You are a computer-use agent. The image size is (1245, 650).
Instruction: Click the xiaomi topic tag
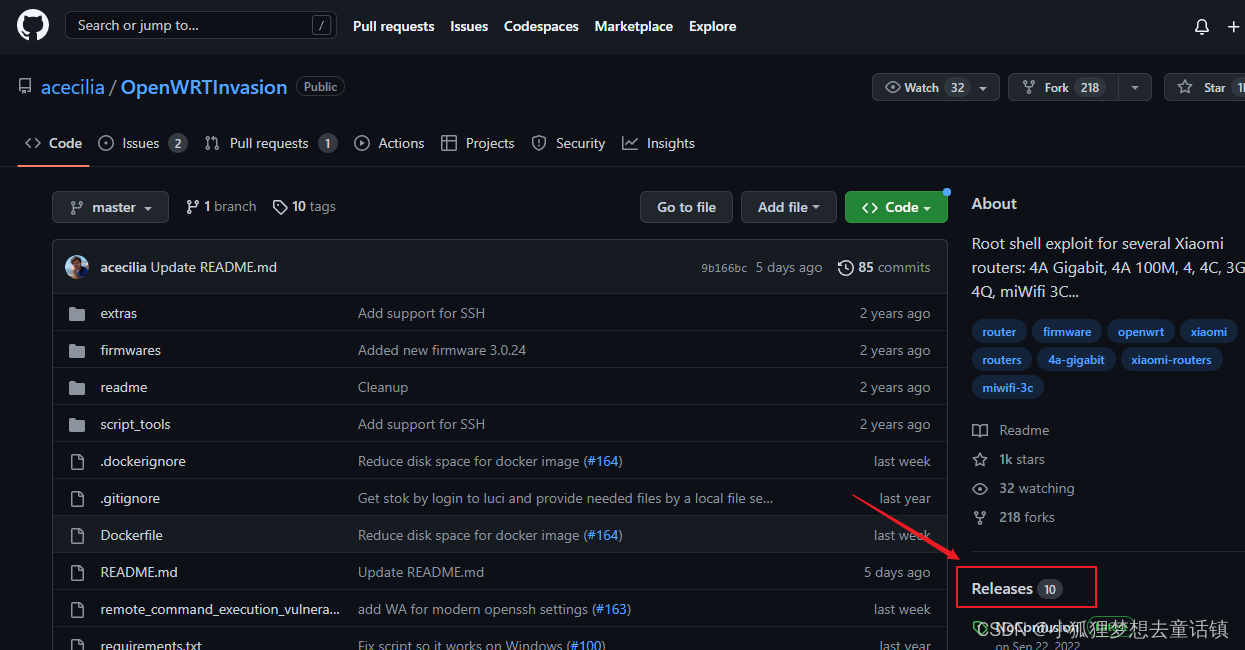1209,332
